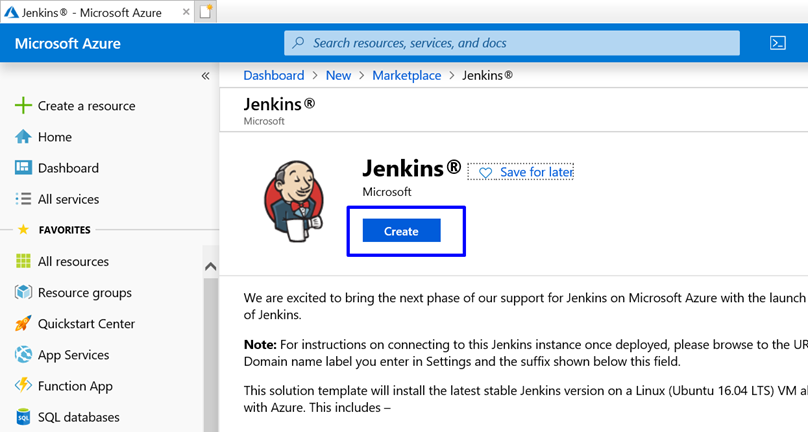Focus the Search resources, services, and docs field

tap(512, 43)
